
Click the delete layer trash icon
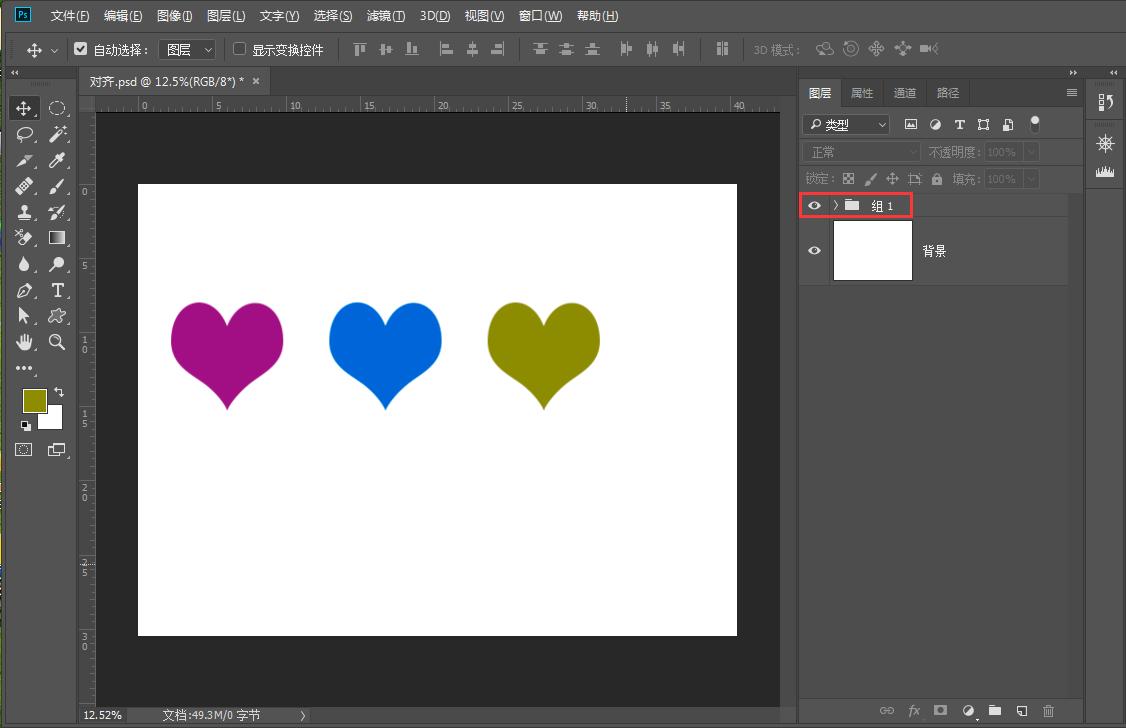(1048, 711)
